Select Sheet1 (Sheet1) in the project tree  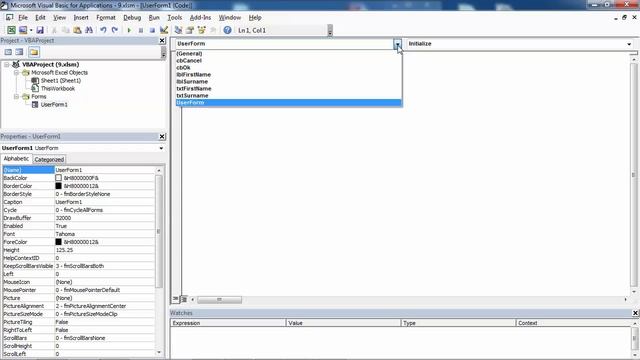click(x=60, y=80)
